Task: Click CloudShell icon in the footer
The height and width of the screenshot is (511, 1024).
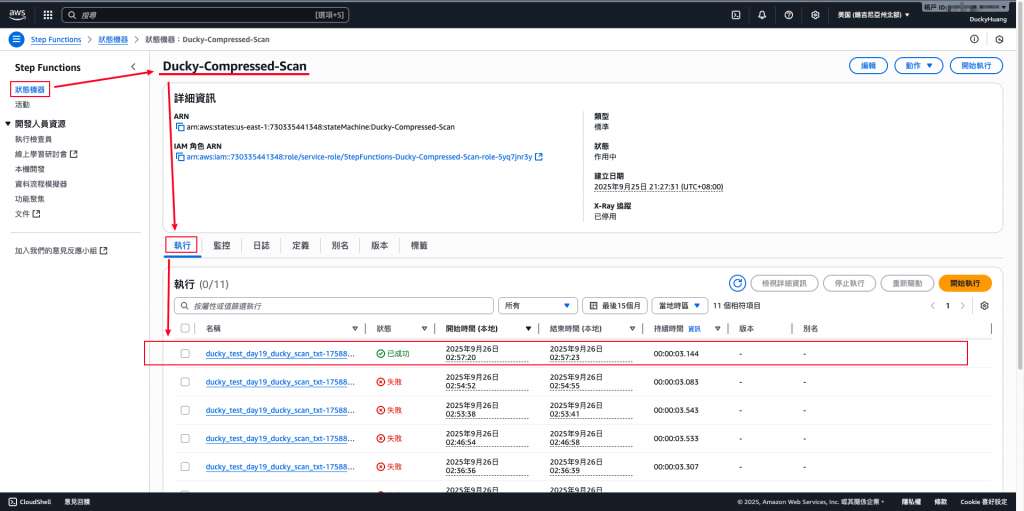Action: click(x=14, y=502)
